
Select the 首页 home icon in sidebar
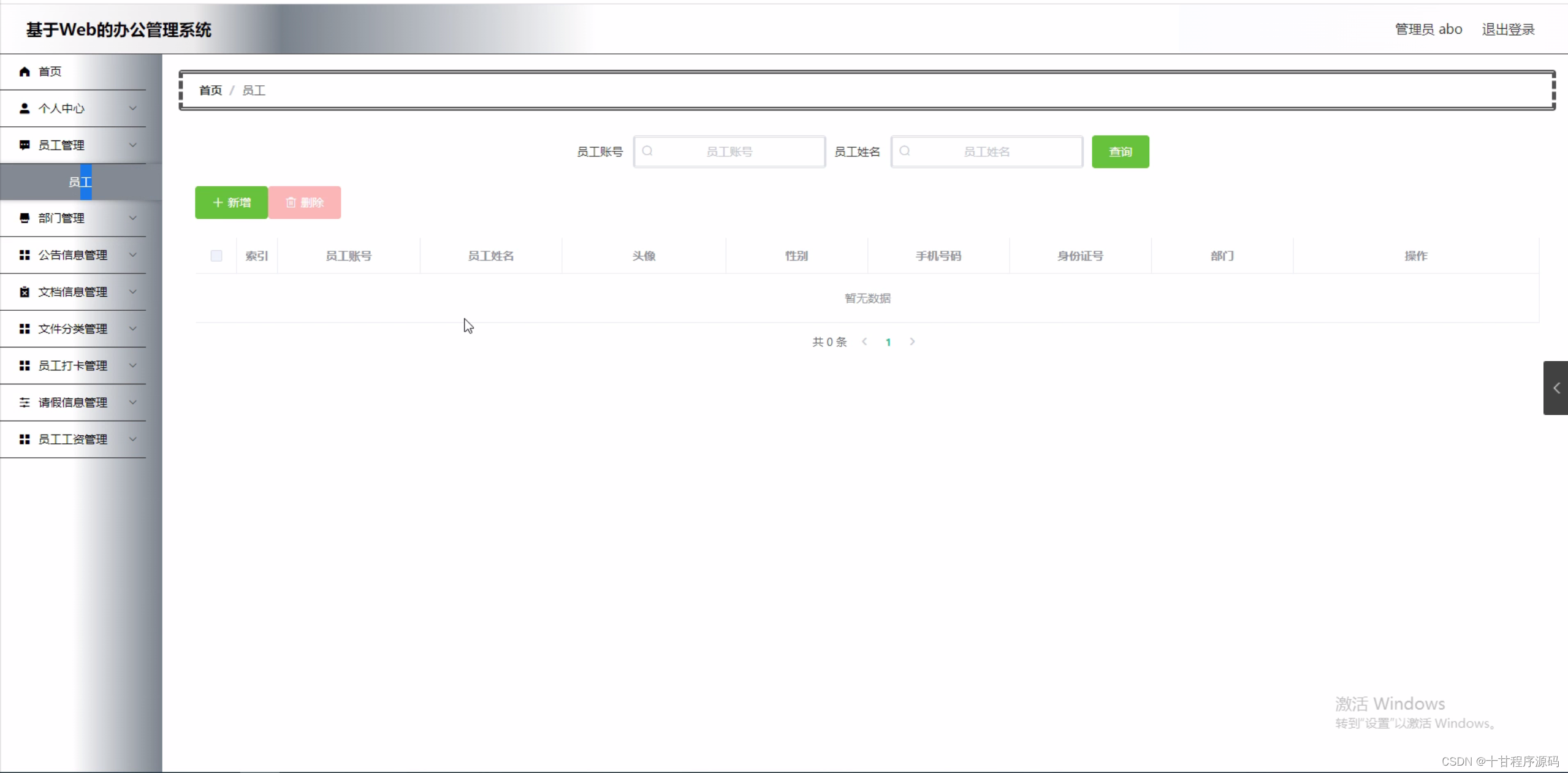[x=24, y=71]
